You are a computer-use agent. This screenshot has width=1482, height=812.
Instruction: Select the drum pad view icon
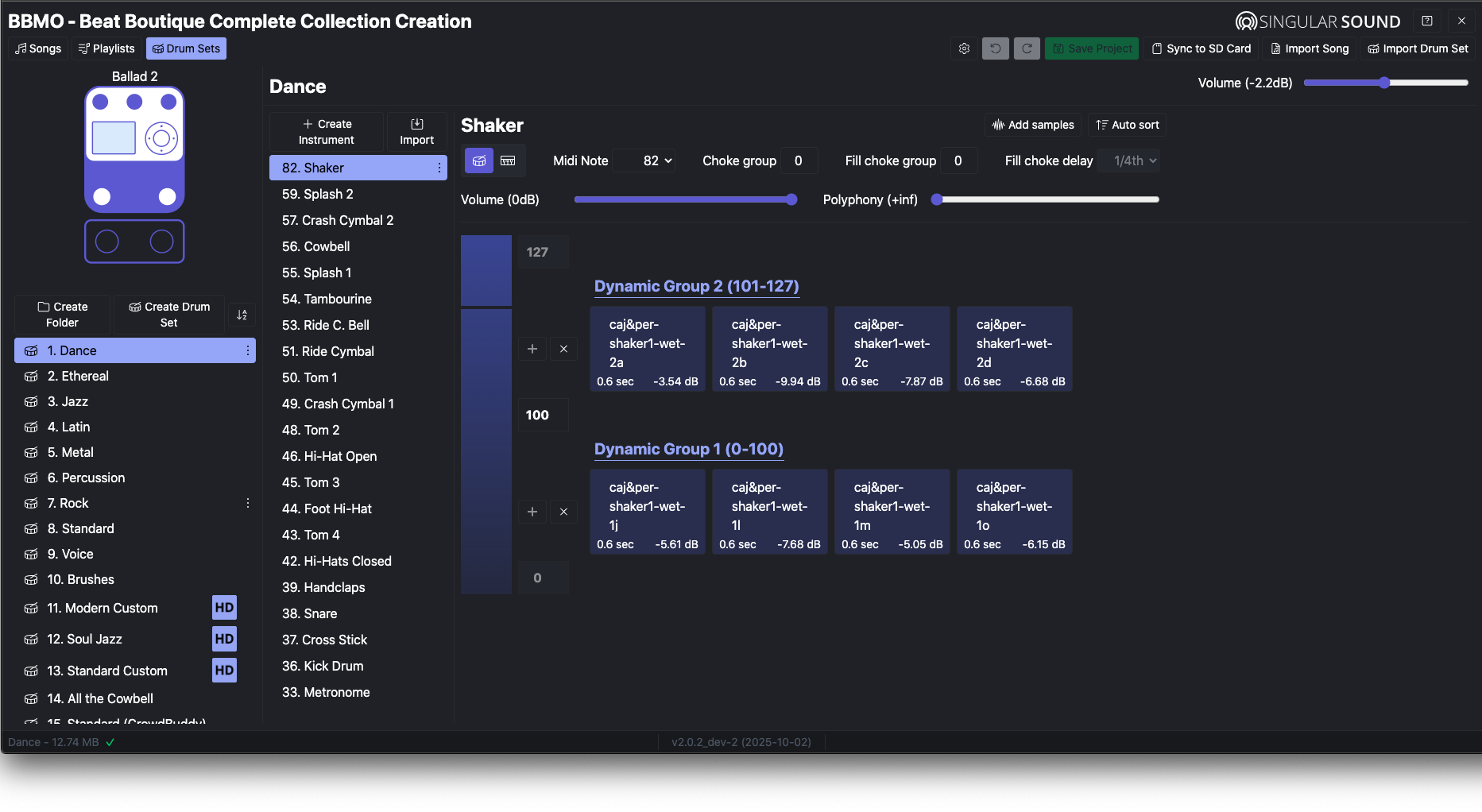(478, 160)
